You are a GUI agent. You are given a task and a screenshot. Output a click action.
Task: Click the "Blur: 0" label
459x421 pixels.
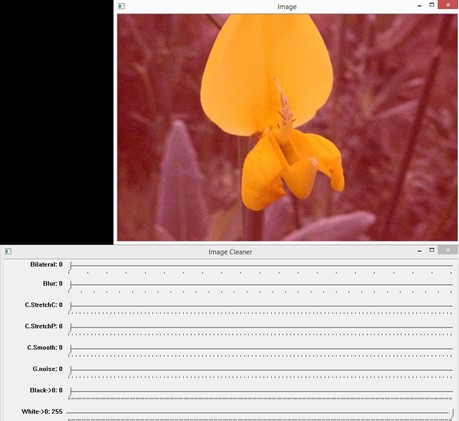coord(52,283)
